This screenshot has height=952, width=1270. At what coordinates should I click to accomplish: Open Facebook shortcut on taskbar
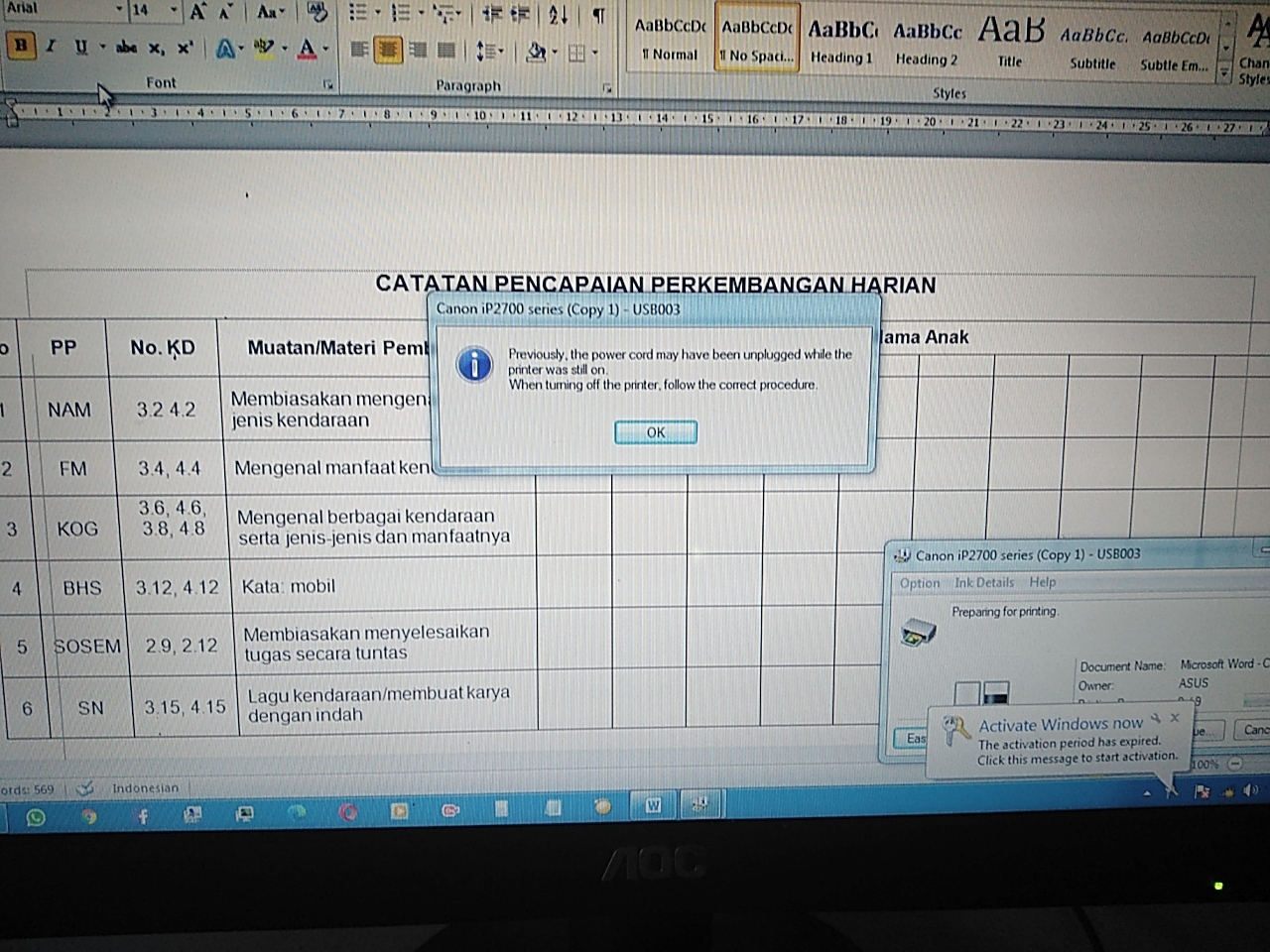click(x=142, y=816)
